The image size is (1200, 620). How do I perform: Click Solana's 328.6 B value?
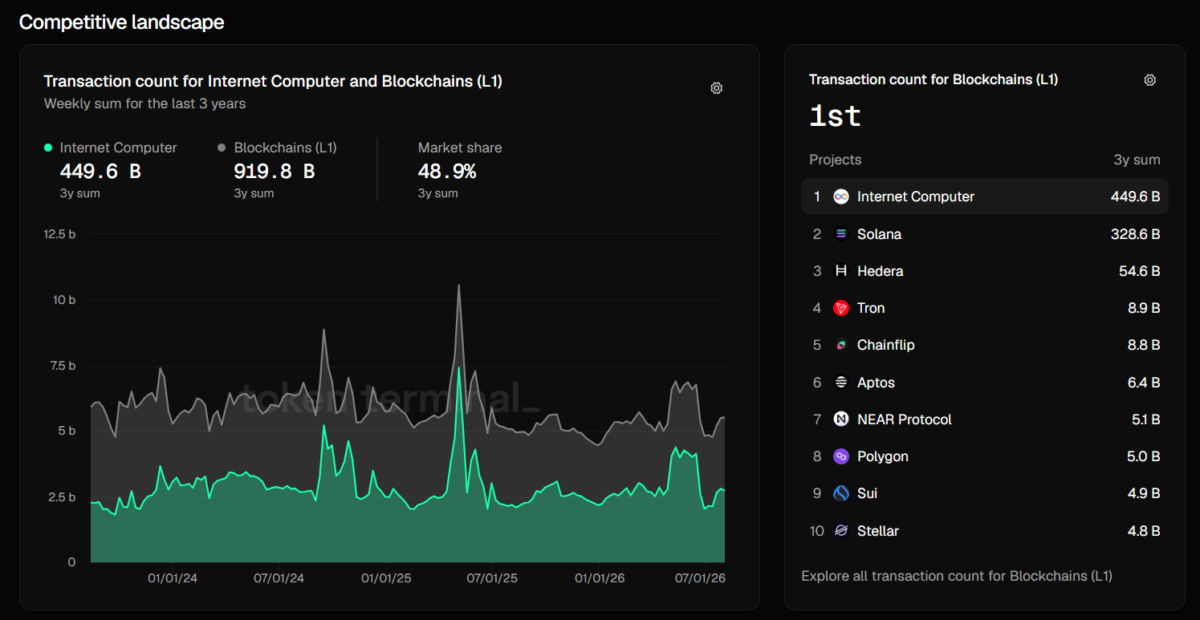(1135, 234)
